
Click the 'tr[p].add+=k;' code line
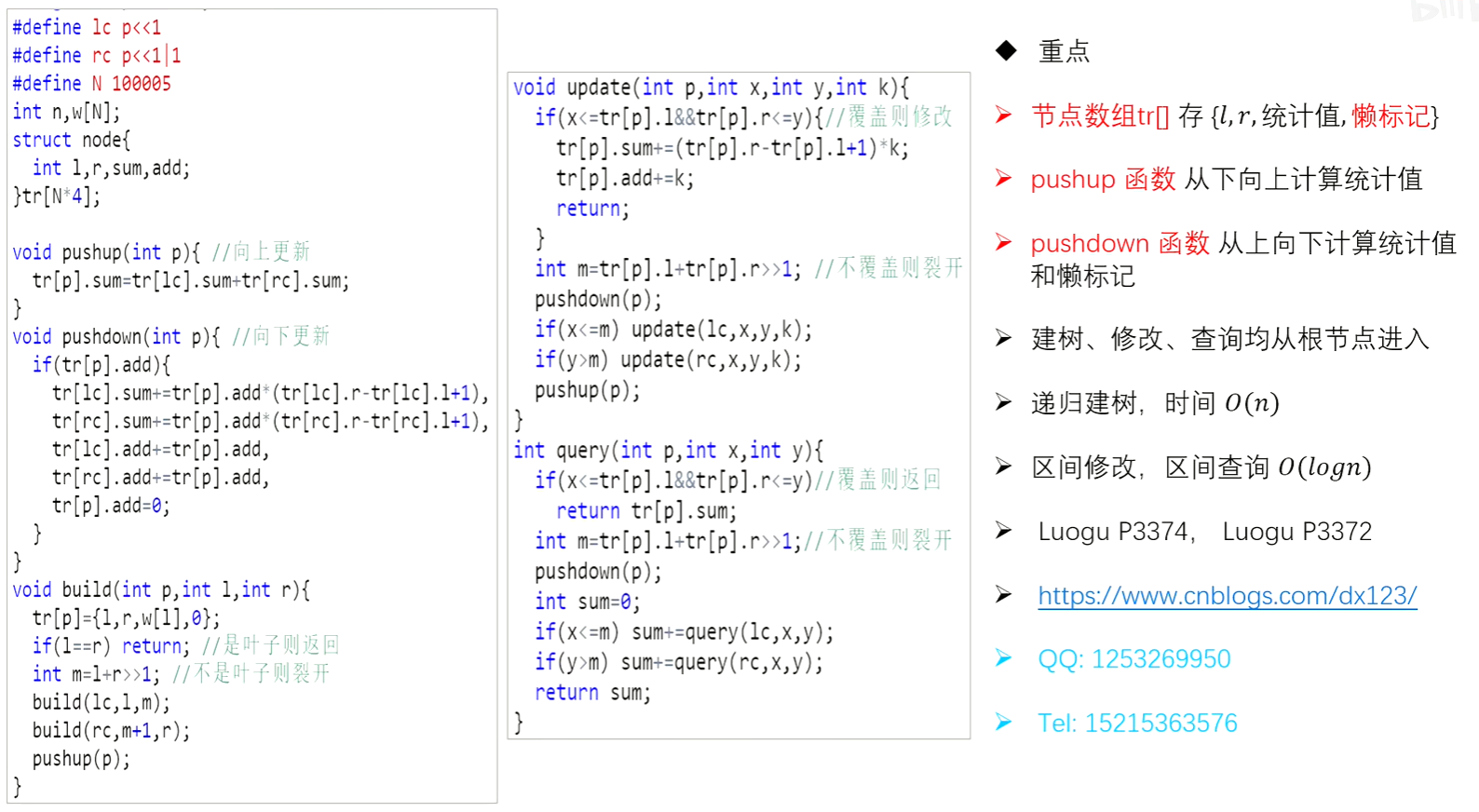(x=625, y=178)
